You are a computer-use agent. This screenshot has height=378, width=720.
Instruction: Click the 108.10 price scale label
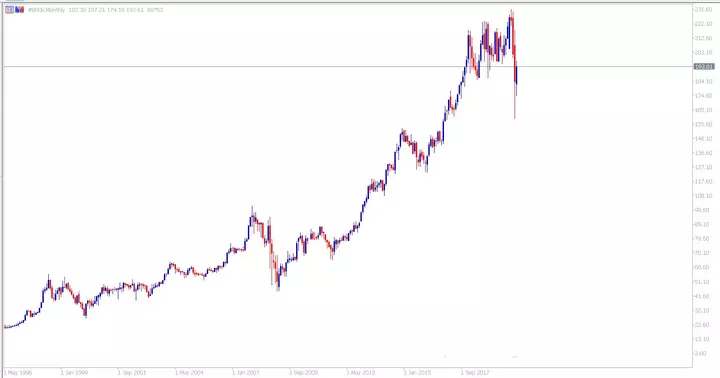(x=703, y=196)
